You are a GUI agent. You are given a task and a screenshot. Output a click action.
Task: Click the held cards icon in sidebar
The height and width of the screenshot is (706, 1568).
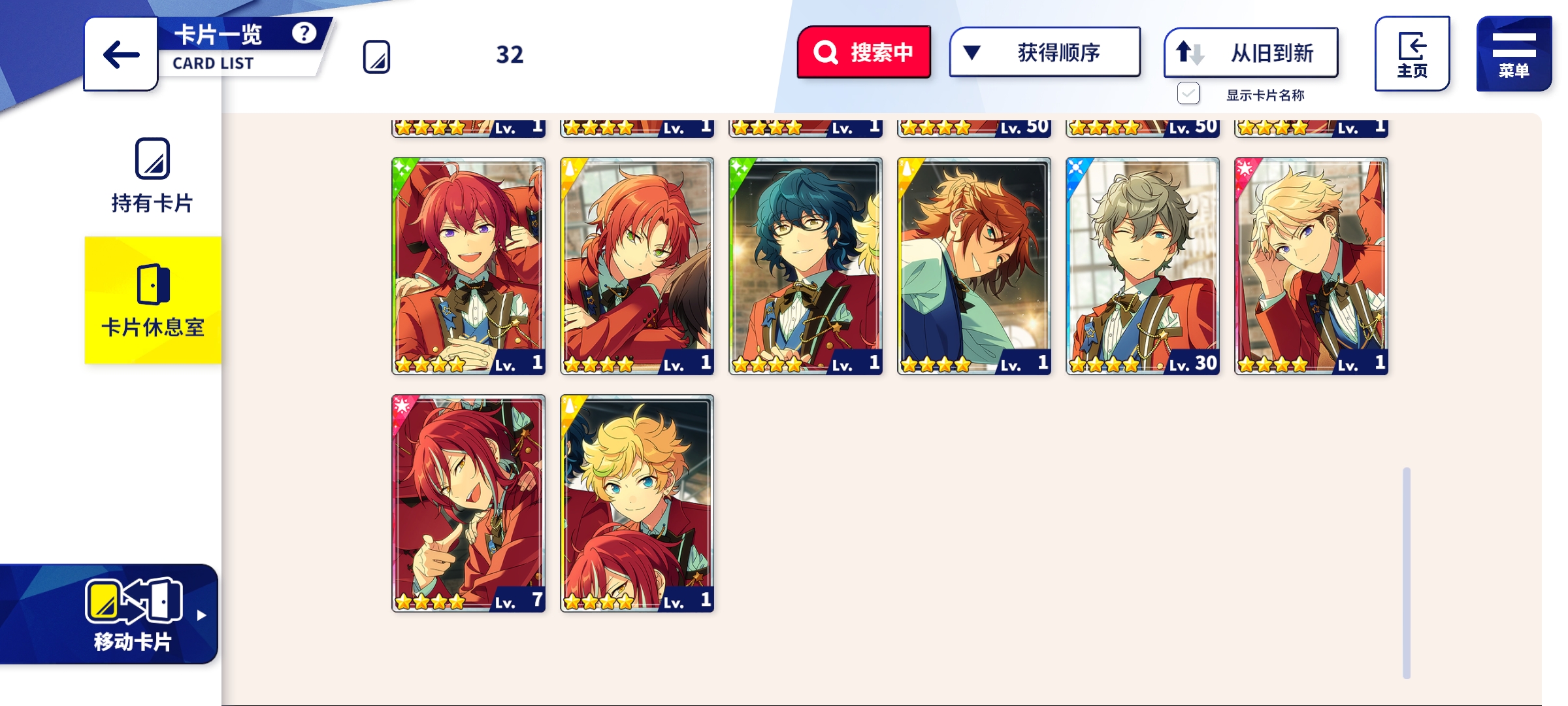coord(152,158)
